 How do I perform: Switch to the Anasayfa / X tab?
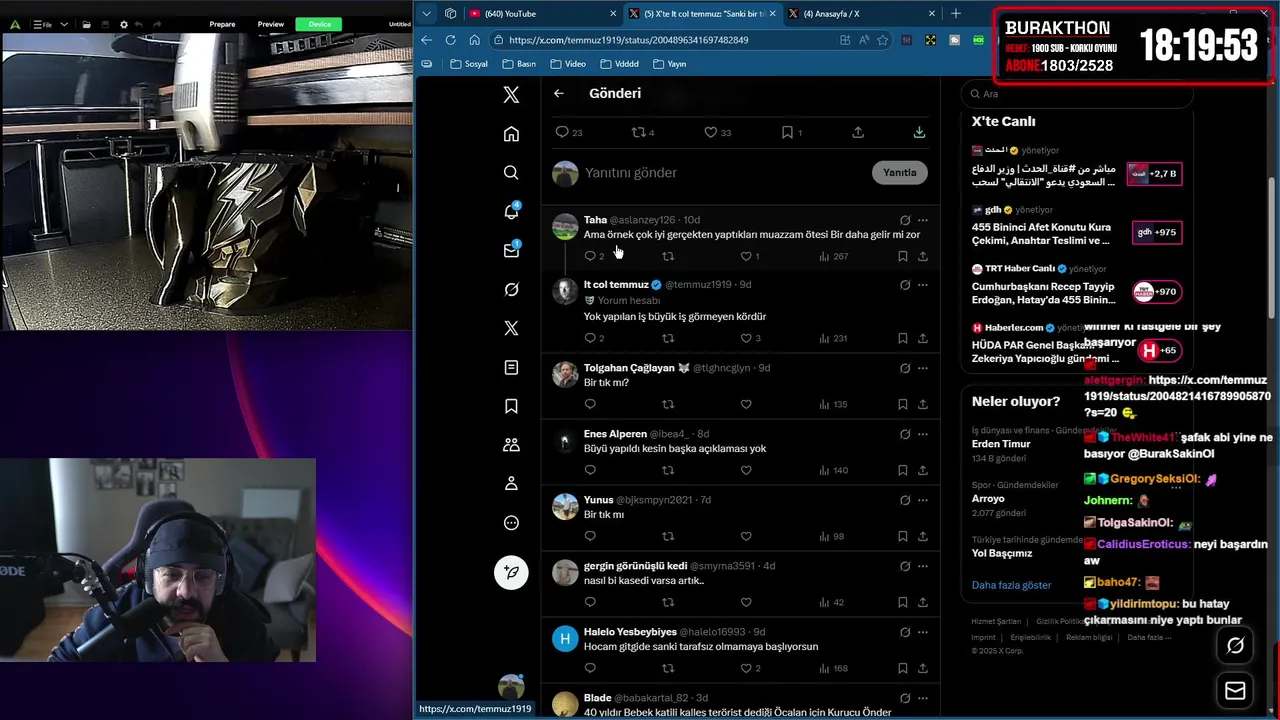[860, 14]
